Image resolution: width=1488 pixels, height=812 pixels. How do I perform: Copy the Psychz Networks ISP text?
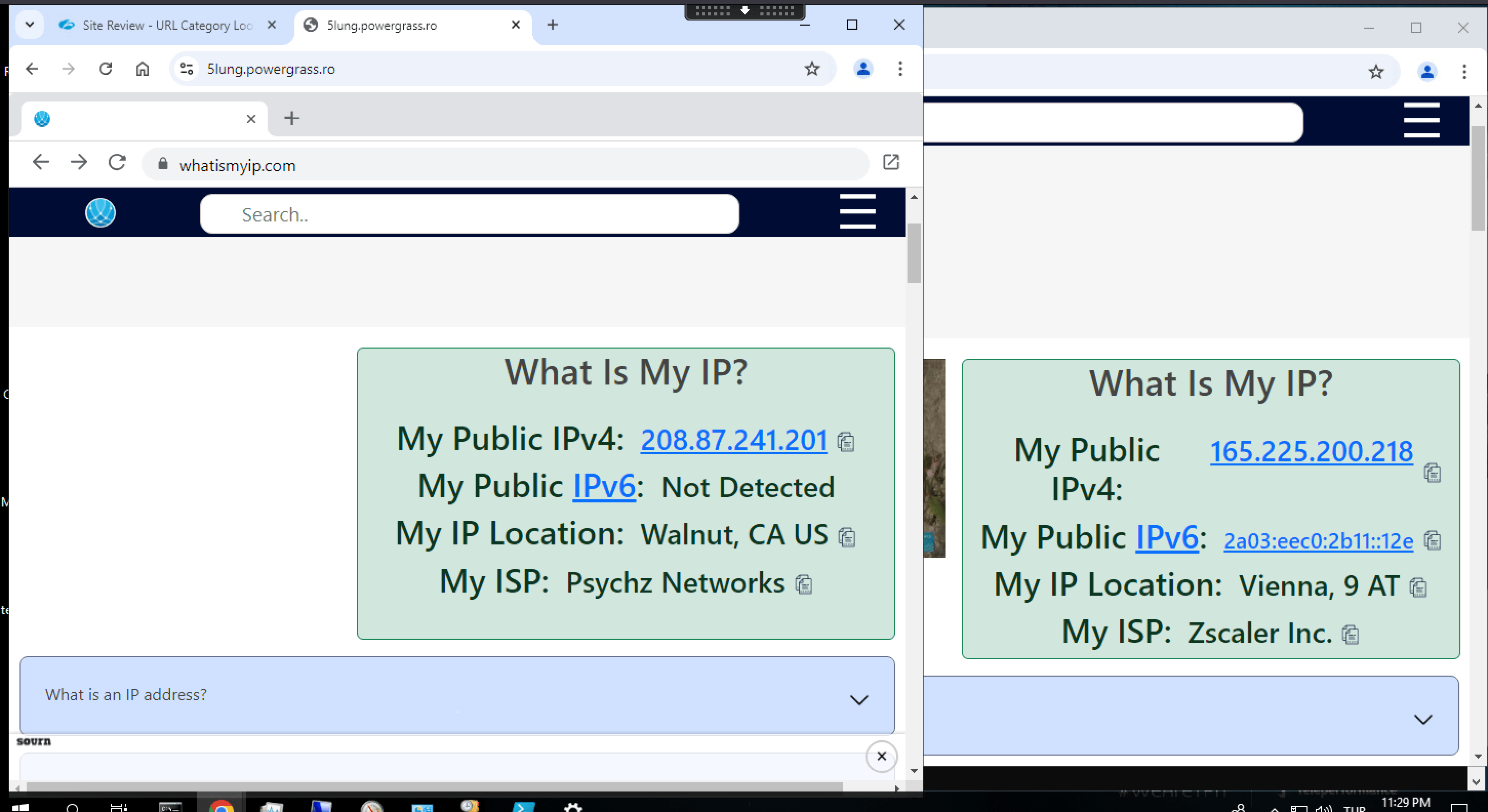803,584
